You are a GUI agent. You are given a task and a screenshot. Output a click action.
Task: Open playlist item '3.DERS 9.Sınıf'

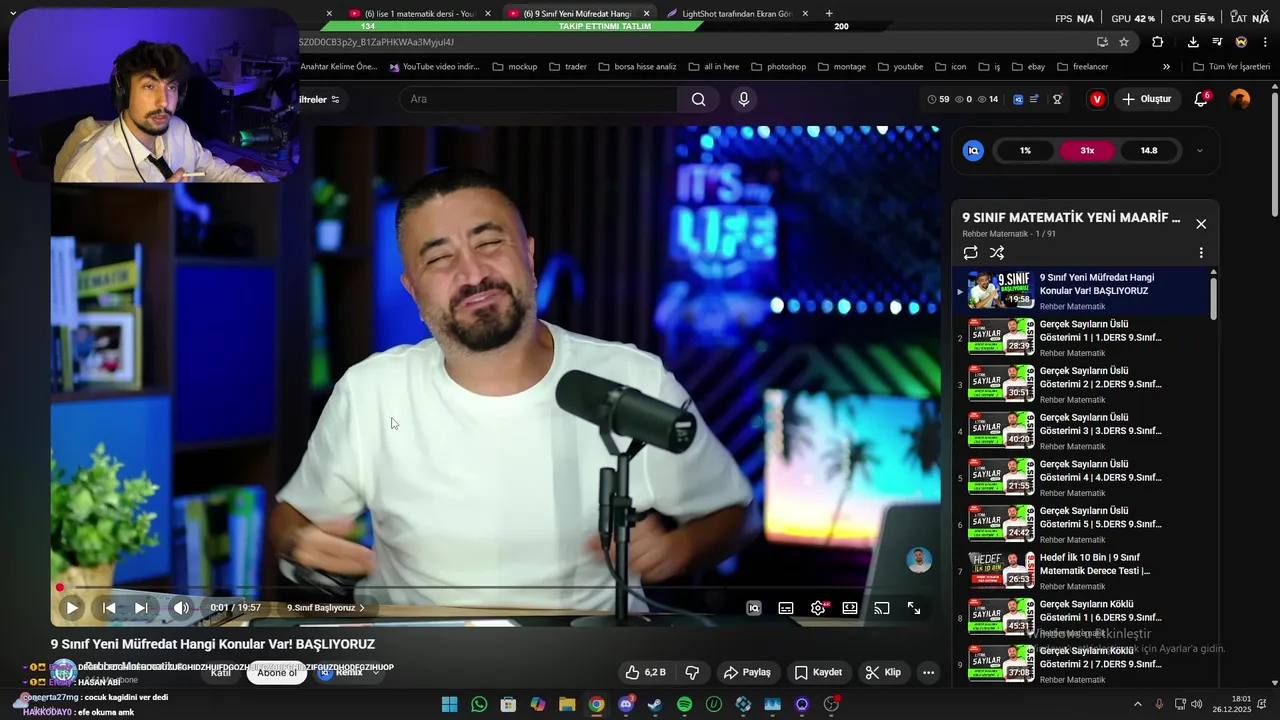1085,431
